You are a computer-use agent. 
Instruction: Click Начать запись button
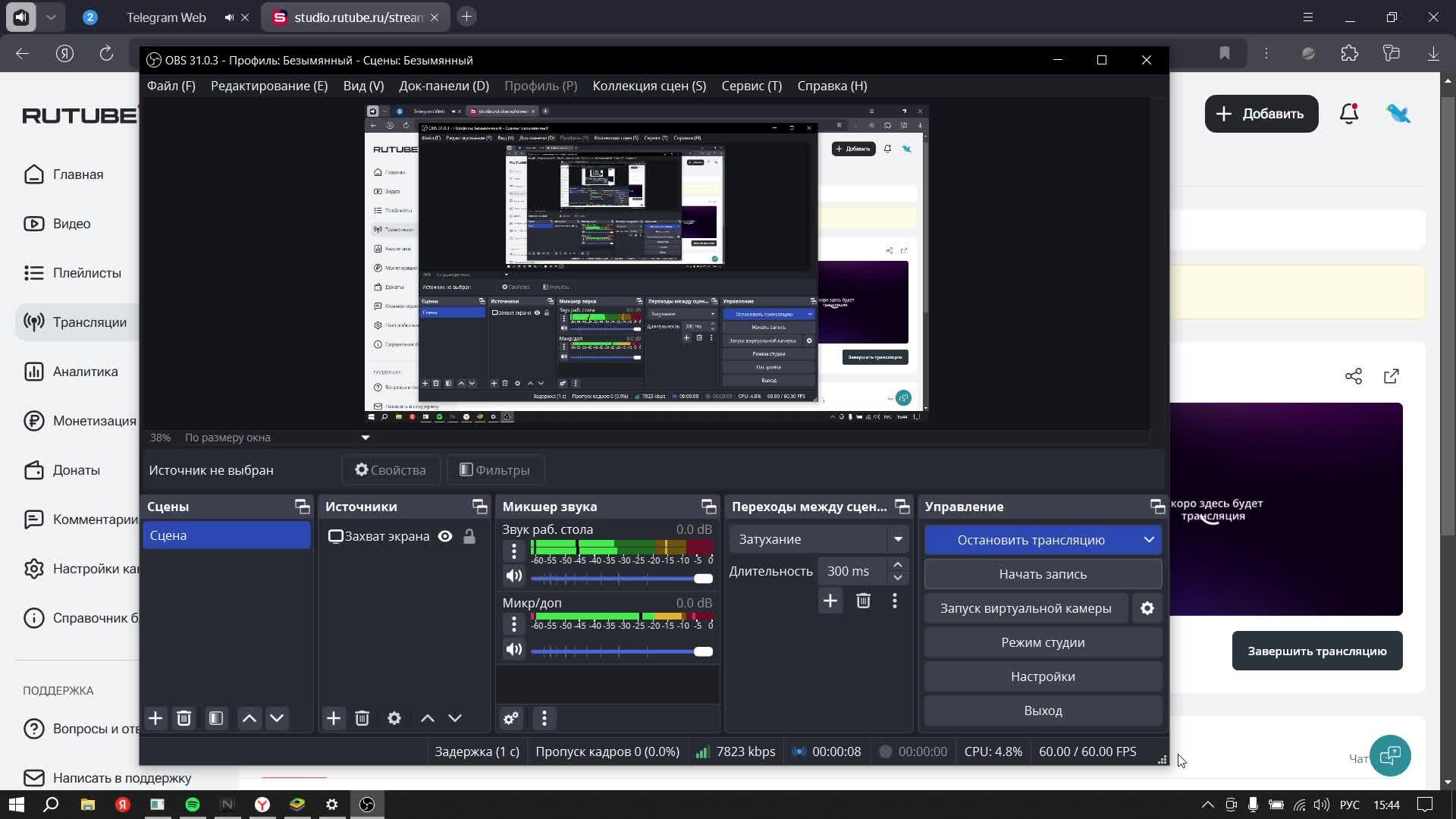click(x=1042, y=574)
